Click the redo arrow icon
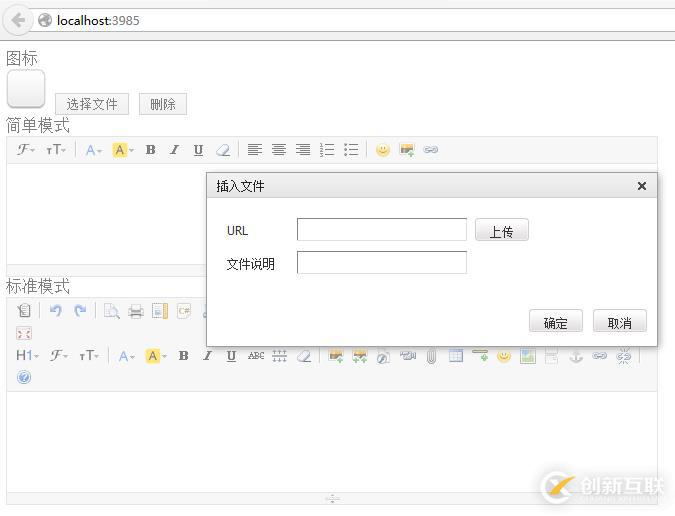The width and height of the screenshot is (675, 516). tap(80, 310)
